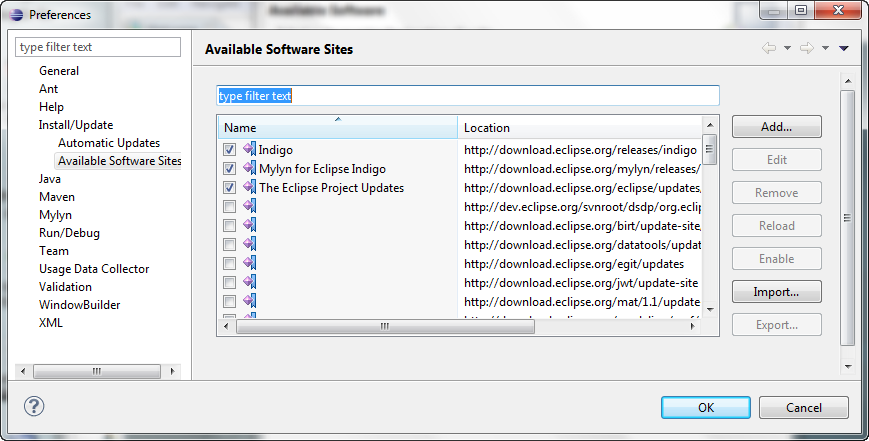
Task: Select Ant in the preferences tree
Action: (48, 89)
